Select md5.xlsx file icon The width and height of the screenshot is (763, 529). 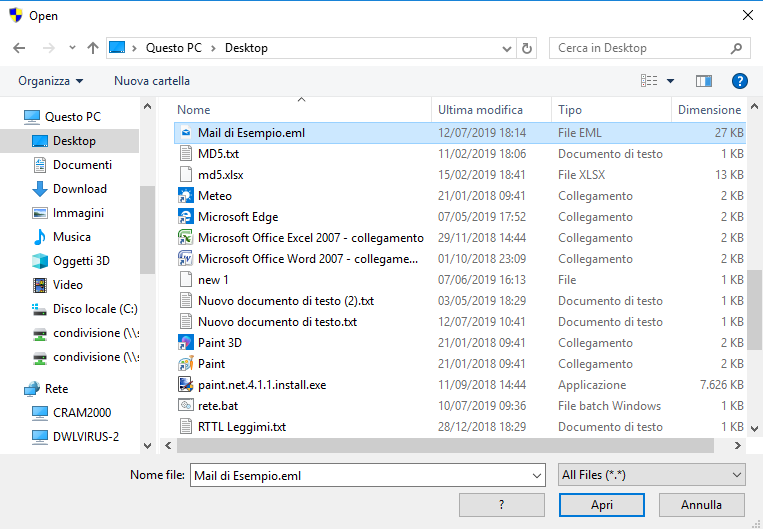185,175
